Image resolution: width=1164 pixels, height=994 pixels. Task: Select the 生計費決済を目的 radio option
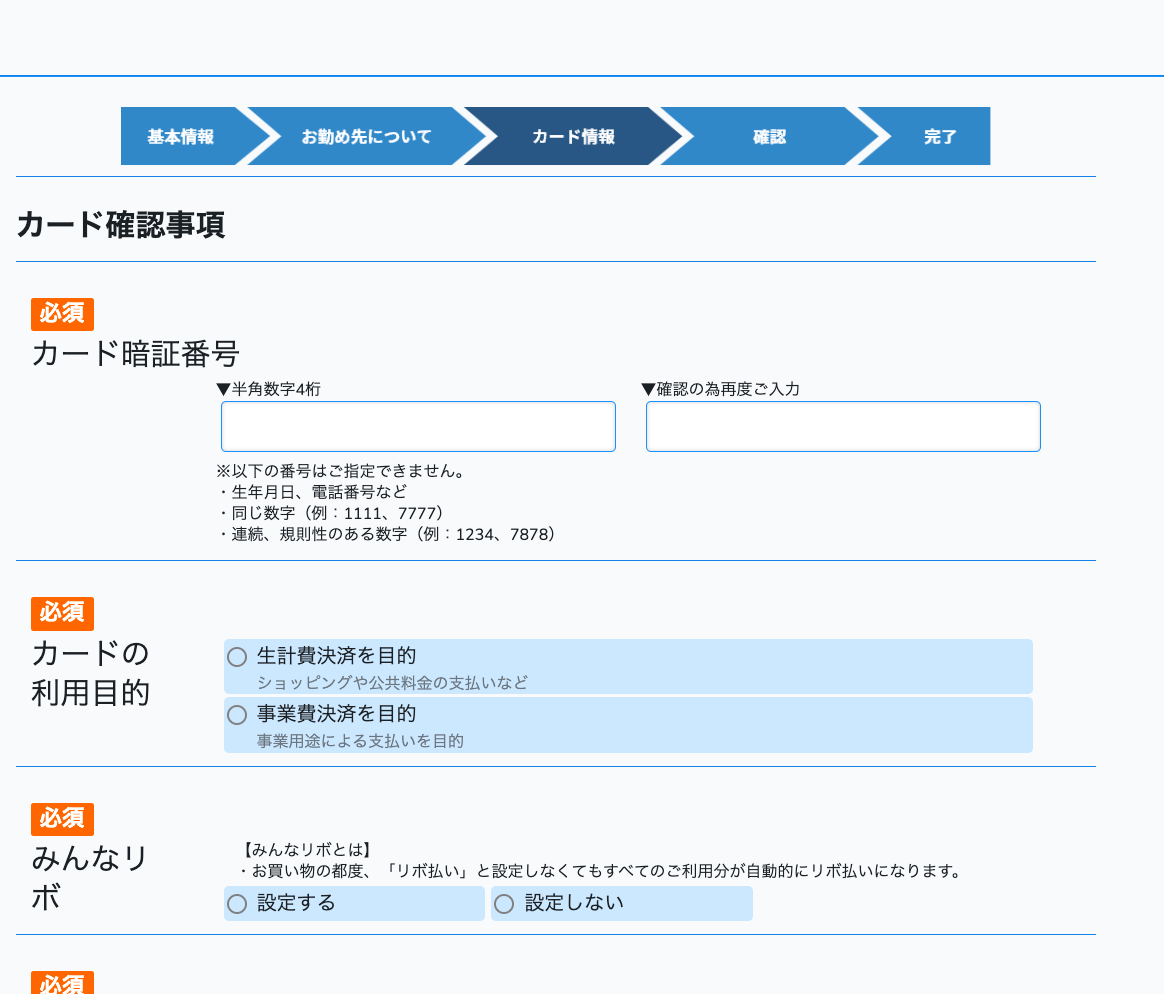(238, 657)
